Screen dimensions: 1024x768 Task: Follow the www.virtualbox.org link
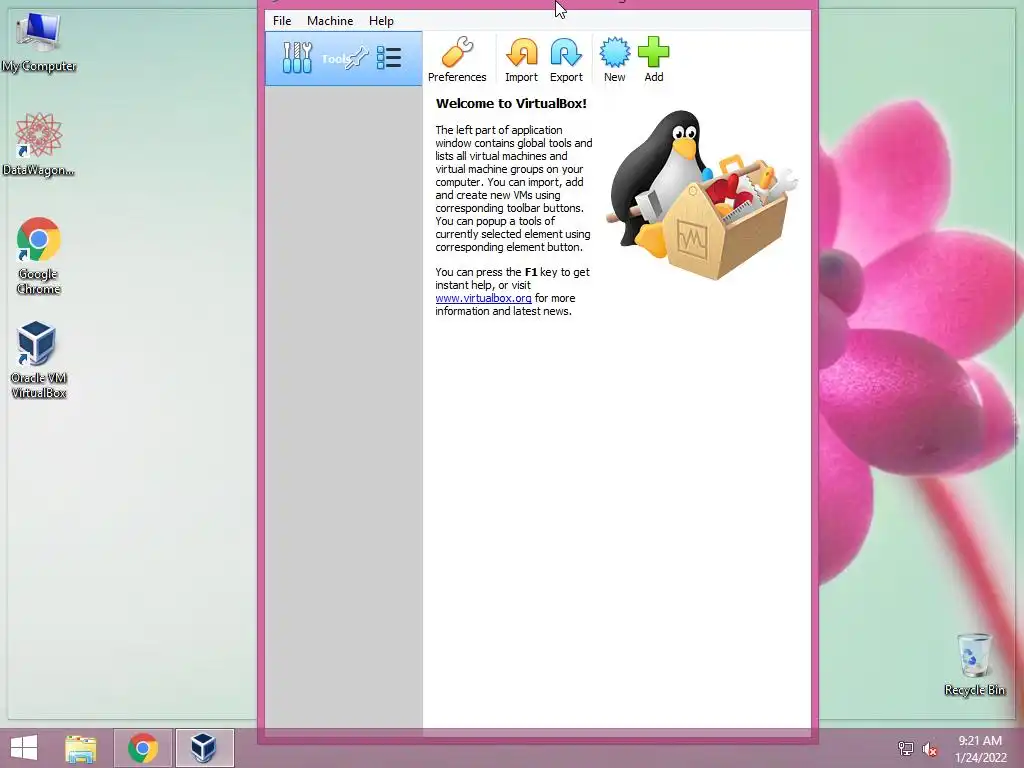[x=483, y=298]
